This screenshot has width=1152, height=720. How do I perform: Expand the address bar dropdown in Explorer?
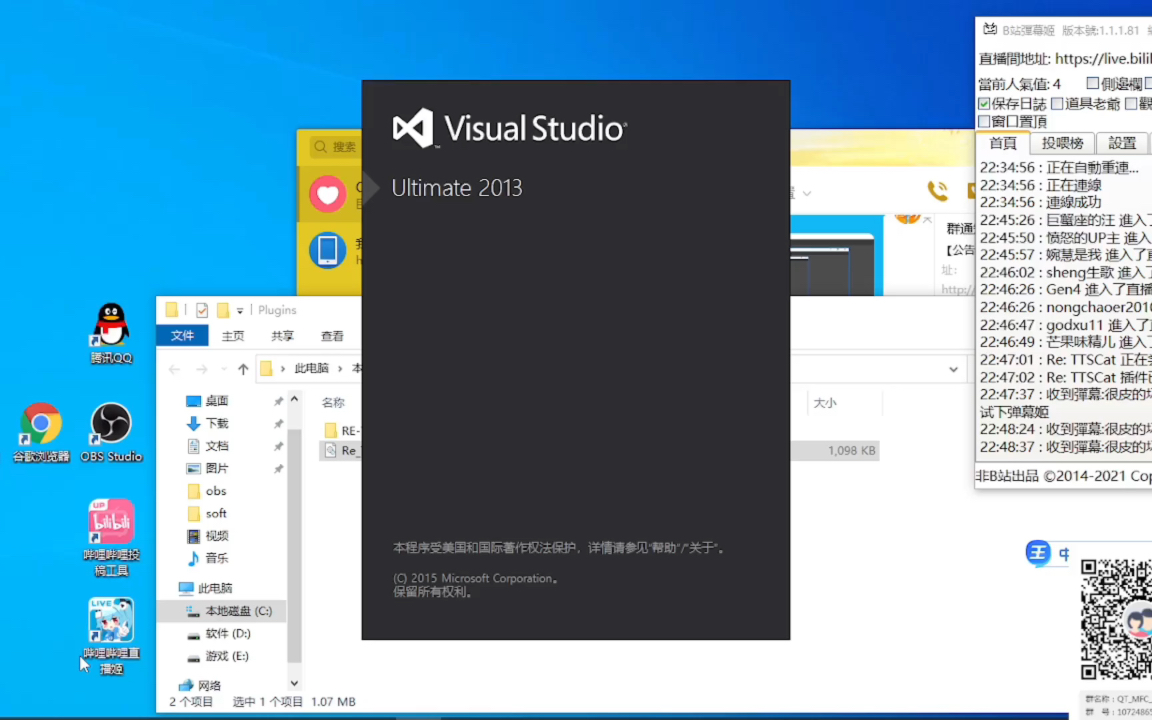[953, 368]
